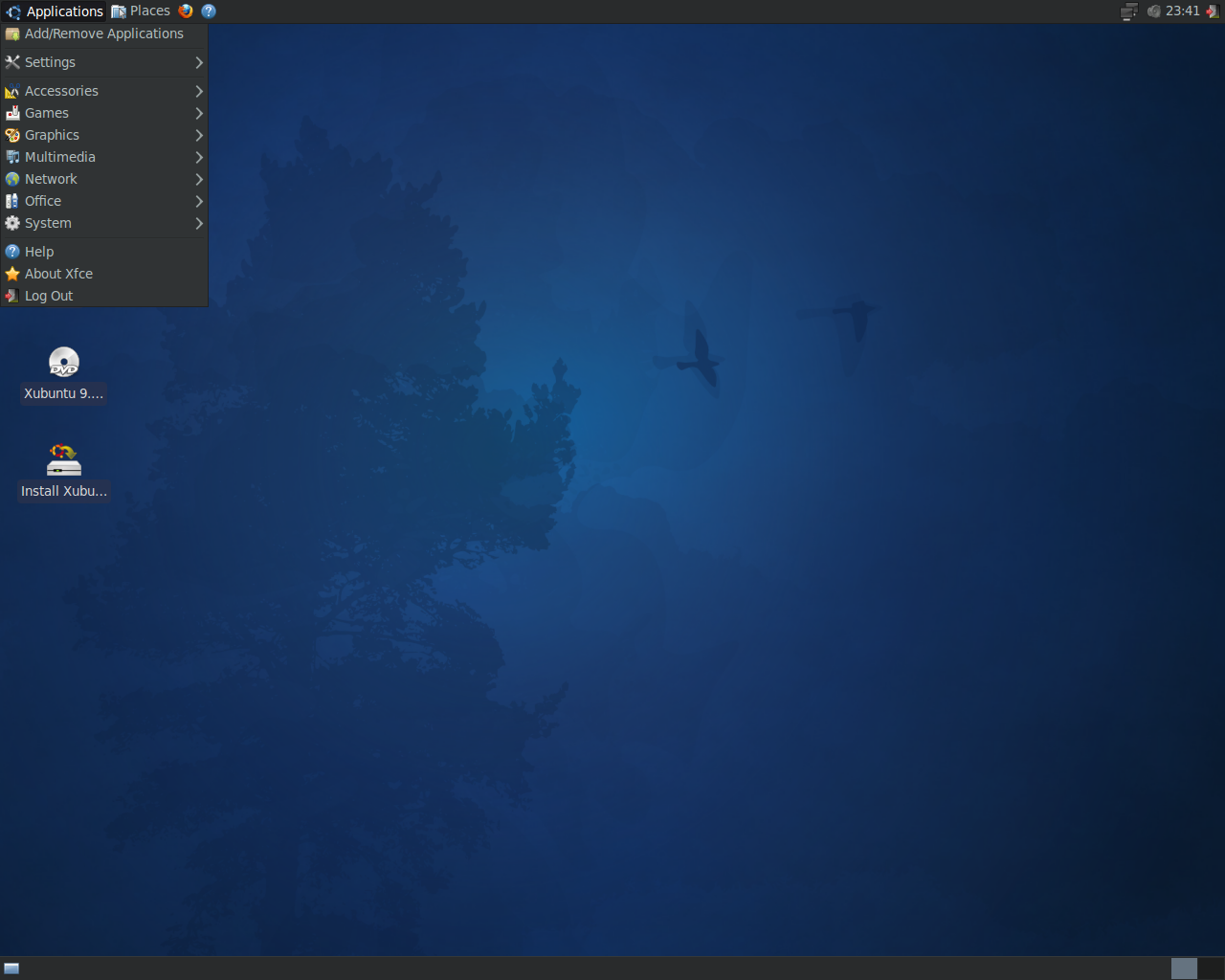Expand the Settings submenu arrow

pos(199,62)
